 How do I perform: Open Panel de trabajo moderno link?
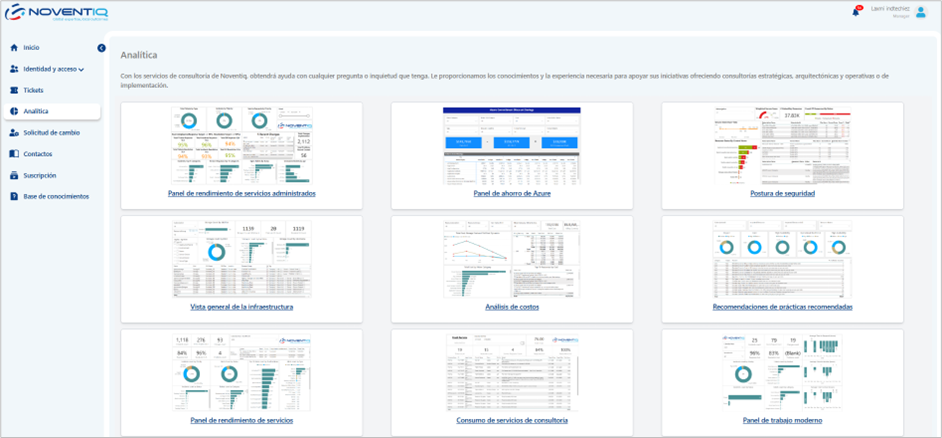tap(782, 420)
